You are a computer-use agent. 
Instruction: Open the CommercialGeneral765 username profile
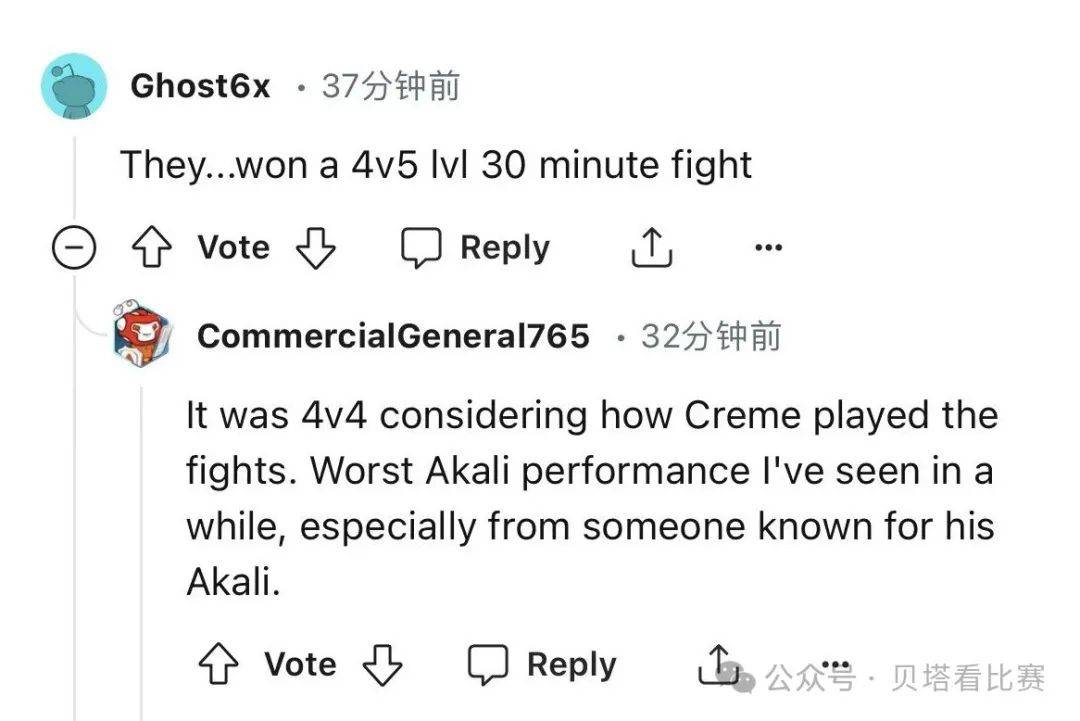pos(393,336)
